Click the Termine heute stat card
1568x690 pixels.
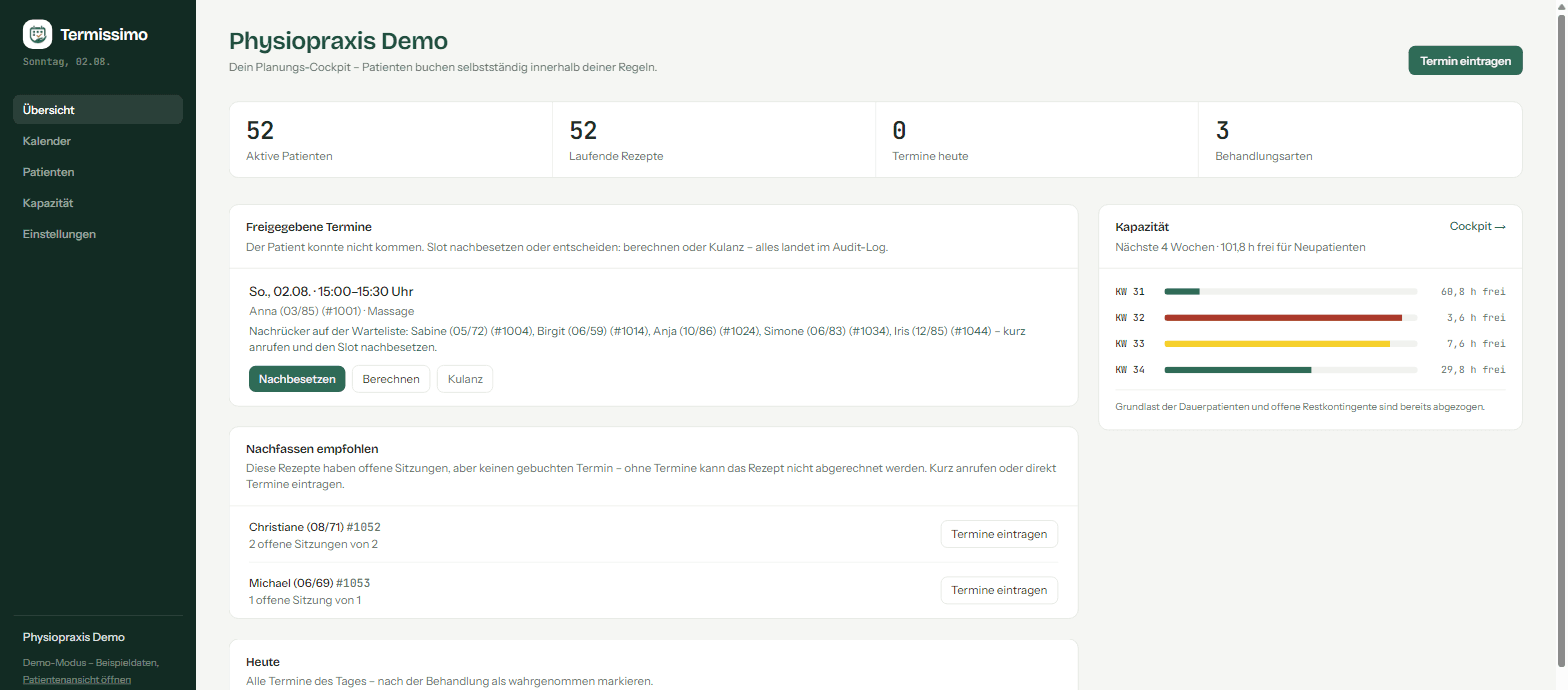1037,140
